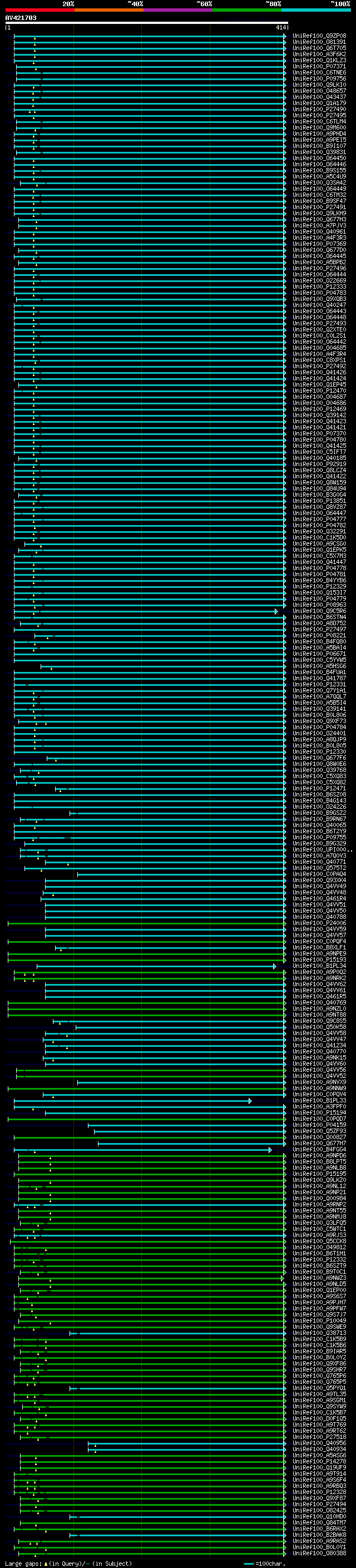Image resolution: width=356 pixels, height=1568 pixels.
Task: Click the yellow gap triangle in the bottom legend
Action: point(46,1563)
